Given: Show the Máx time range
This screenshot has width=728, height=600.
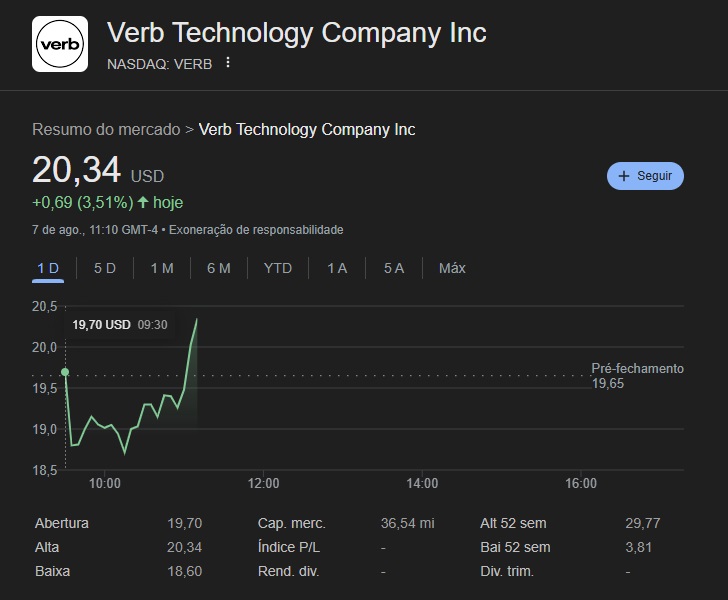Looking at the screenshot, I should pyautogui.click(x=452, y=268).
